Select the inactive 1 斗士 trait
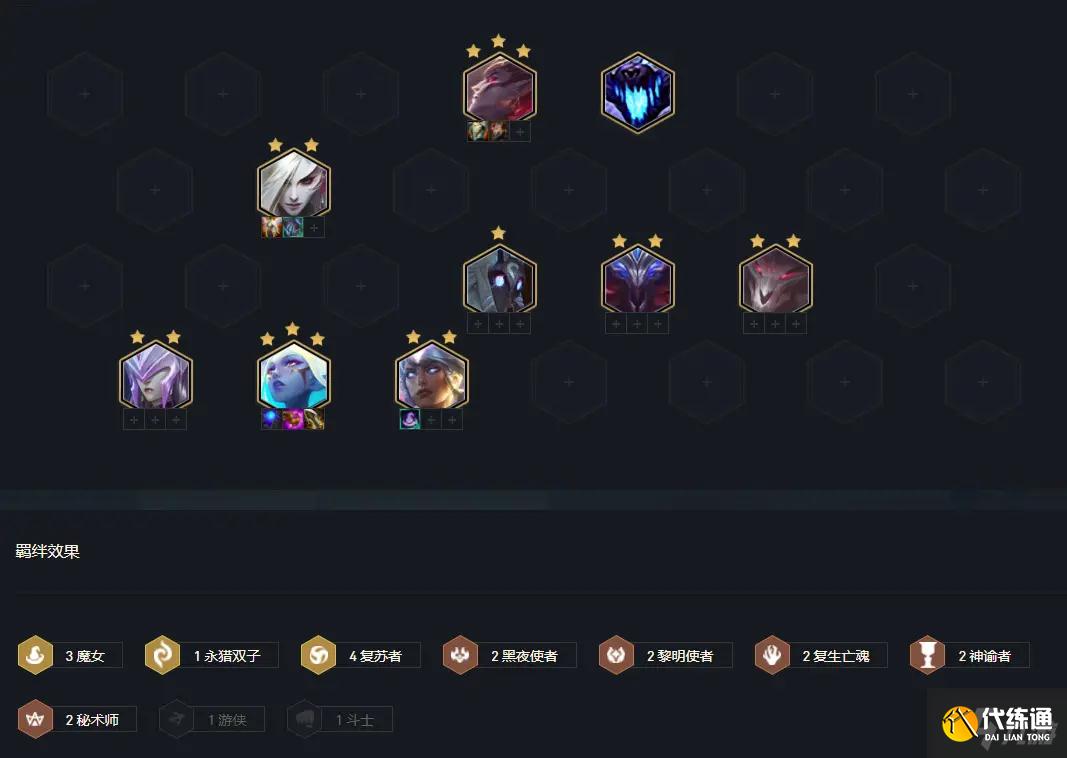 [x=340, y=719]
